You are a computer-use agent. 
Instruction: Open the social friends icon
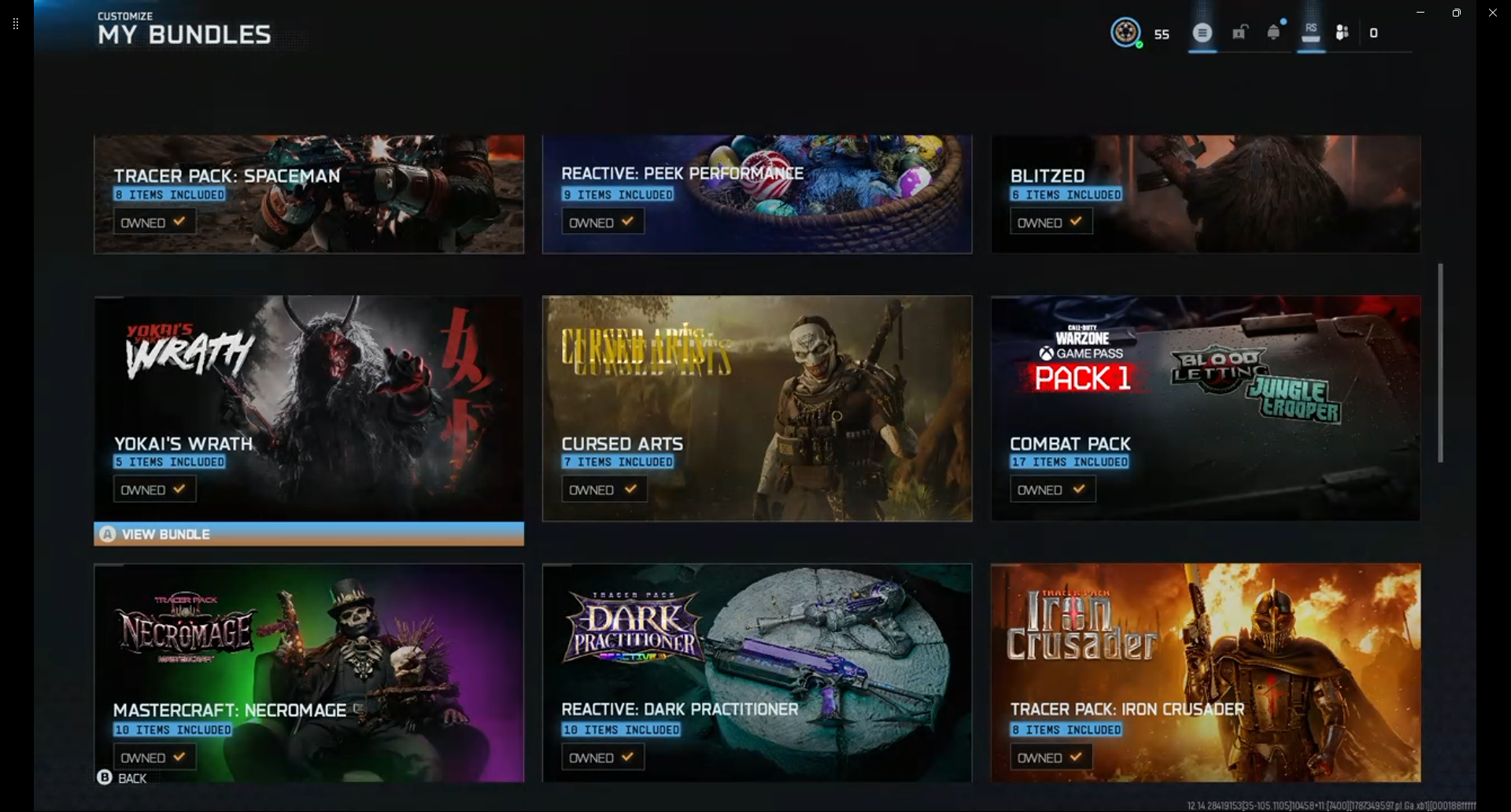[x=1343, y=32]
